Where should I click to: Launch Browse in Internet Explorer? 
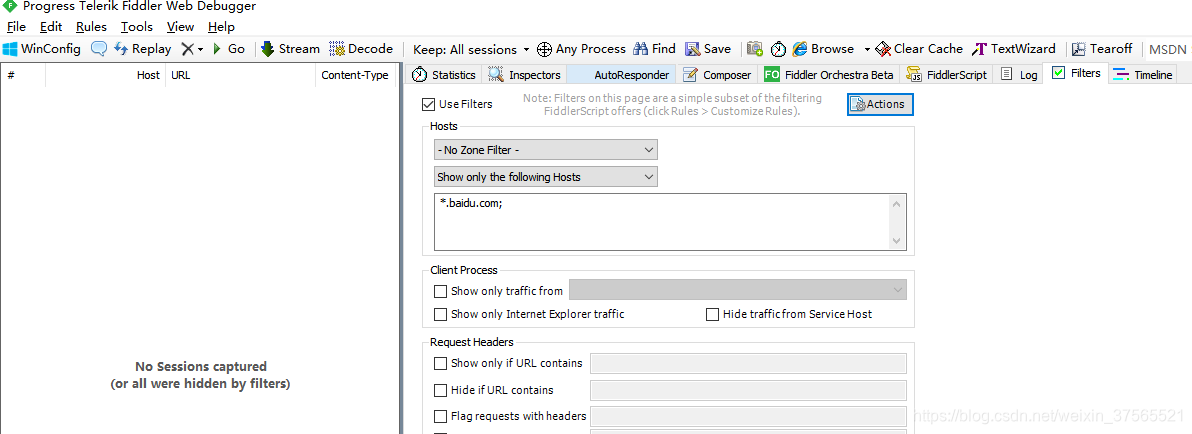[824, 49]
